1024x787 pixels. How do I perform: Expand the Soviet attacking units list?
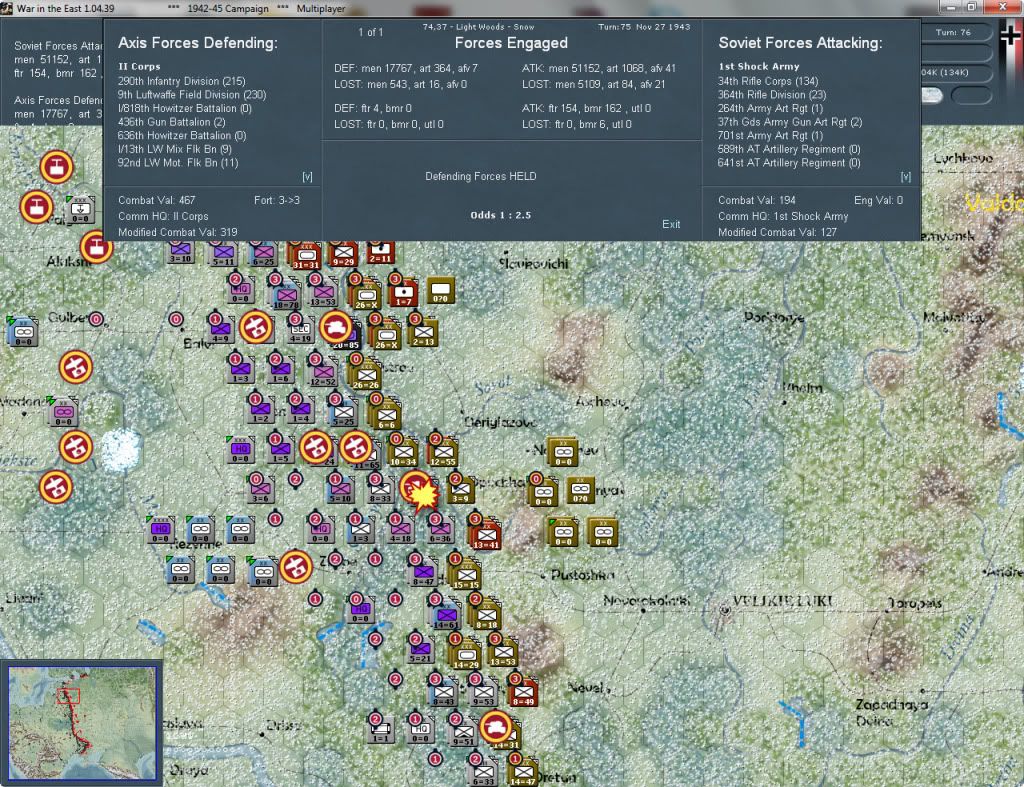pos(906,177)
